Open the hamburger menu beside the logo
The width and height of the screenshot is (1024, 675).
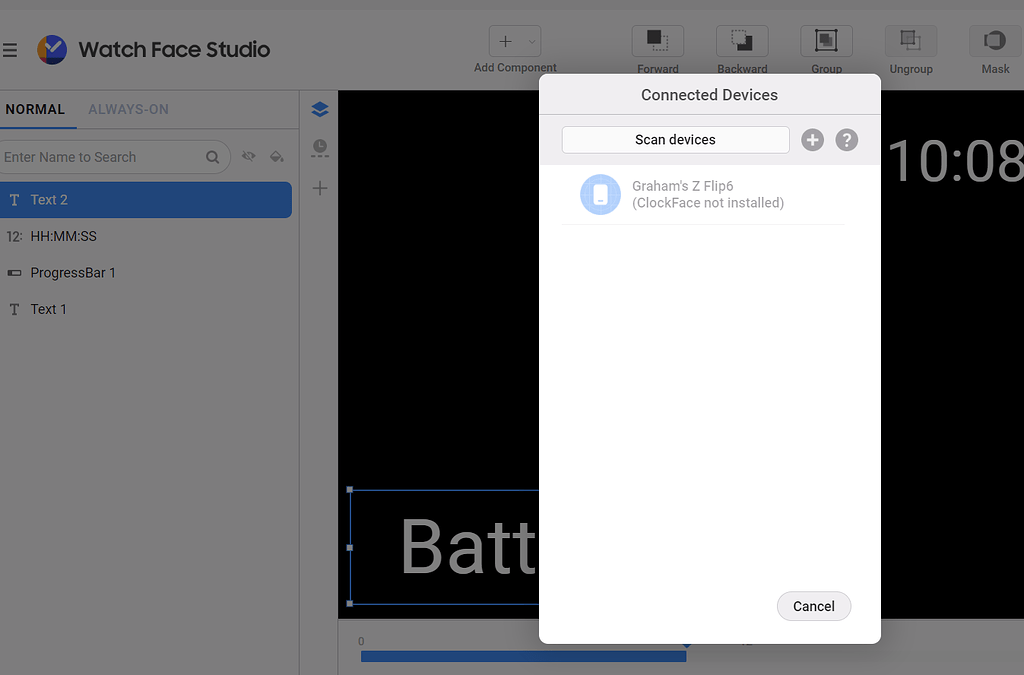click(x=12, y=49)
